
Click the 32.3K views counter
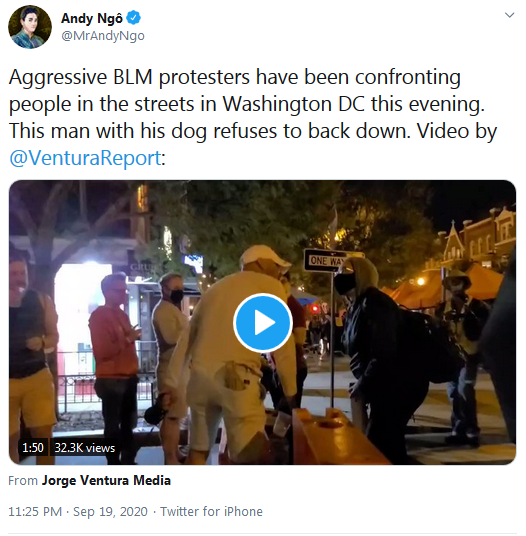[x=85, y=447]
